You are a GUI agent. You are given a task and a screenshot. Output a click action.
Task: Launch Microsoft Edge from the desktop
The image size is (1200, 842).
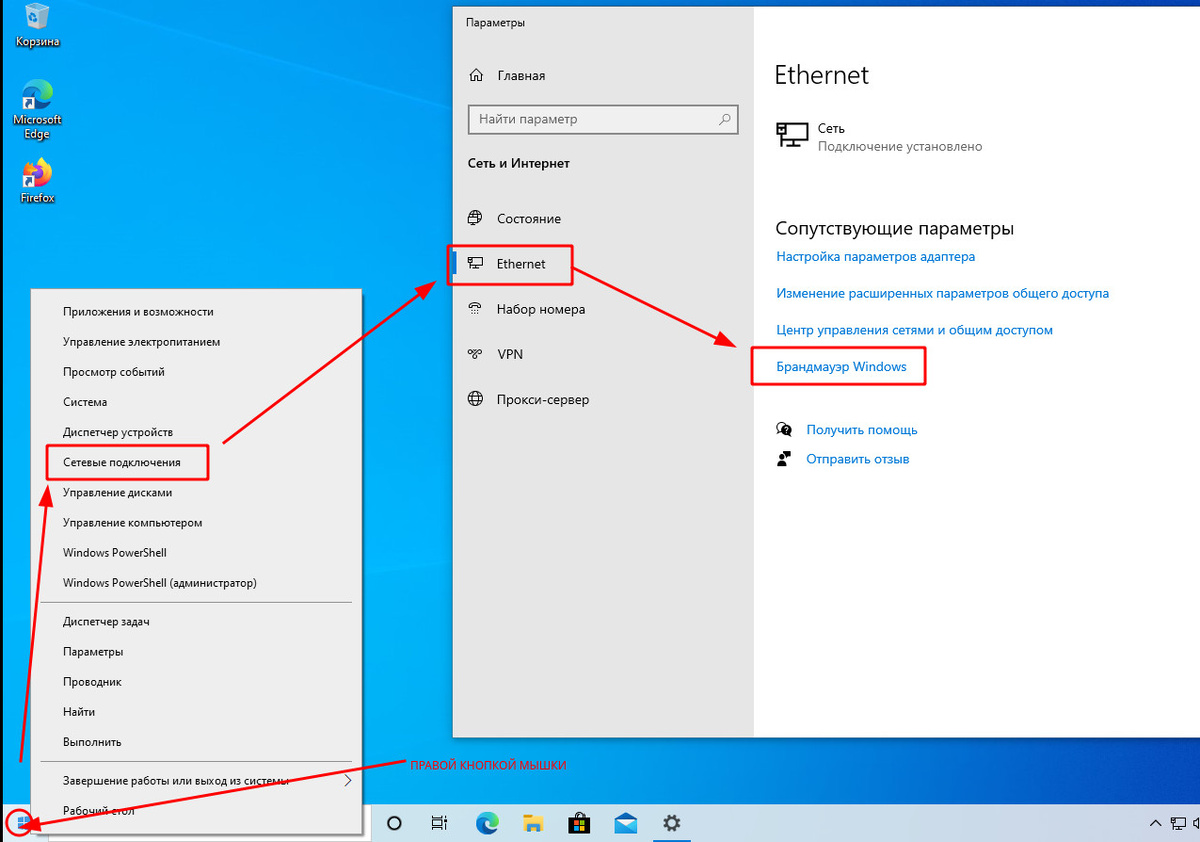point(37,108)
